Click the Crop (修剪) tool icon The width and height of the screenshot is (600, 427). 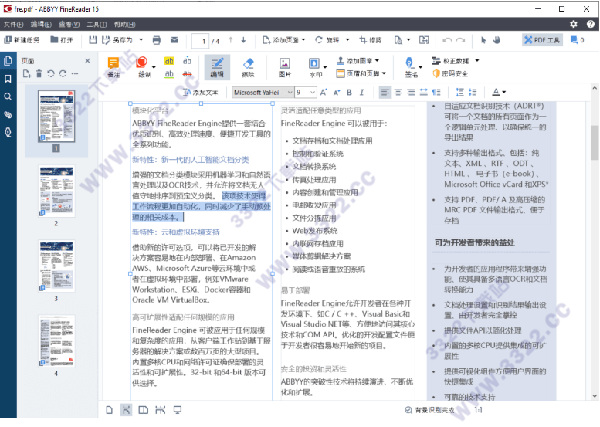pos(363,39)
